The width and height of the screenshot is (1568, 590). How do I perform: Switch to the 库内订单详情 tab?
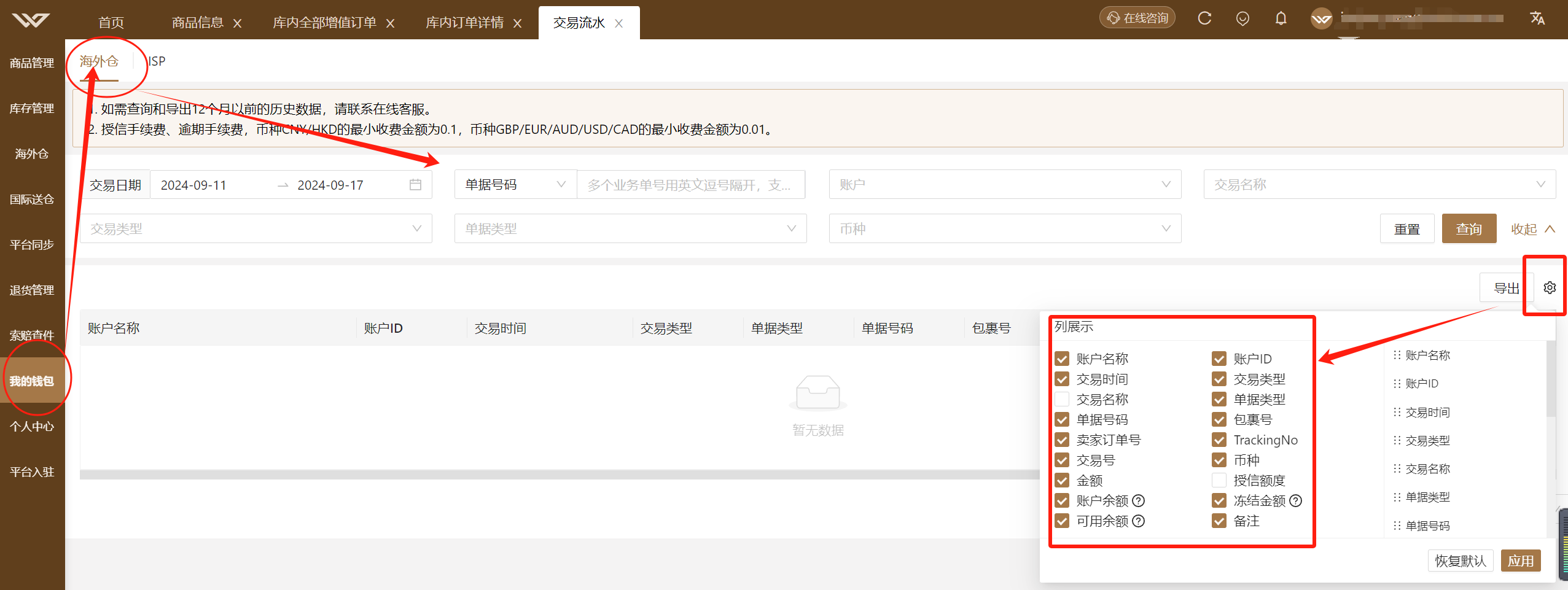465,23
